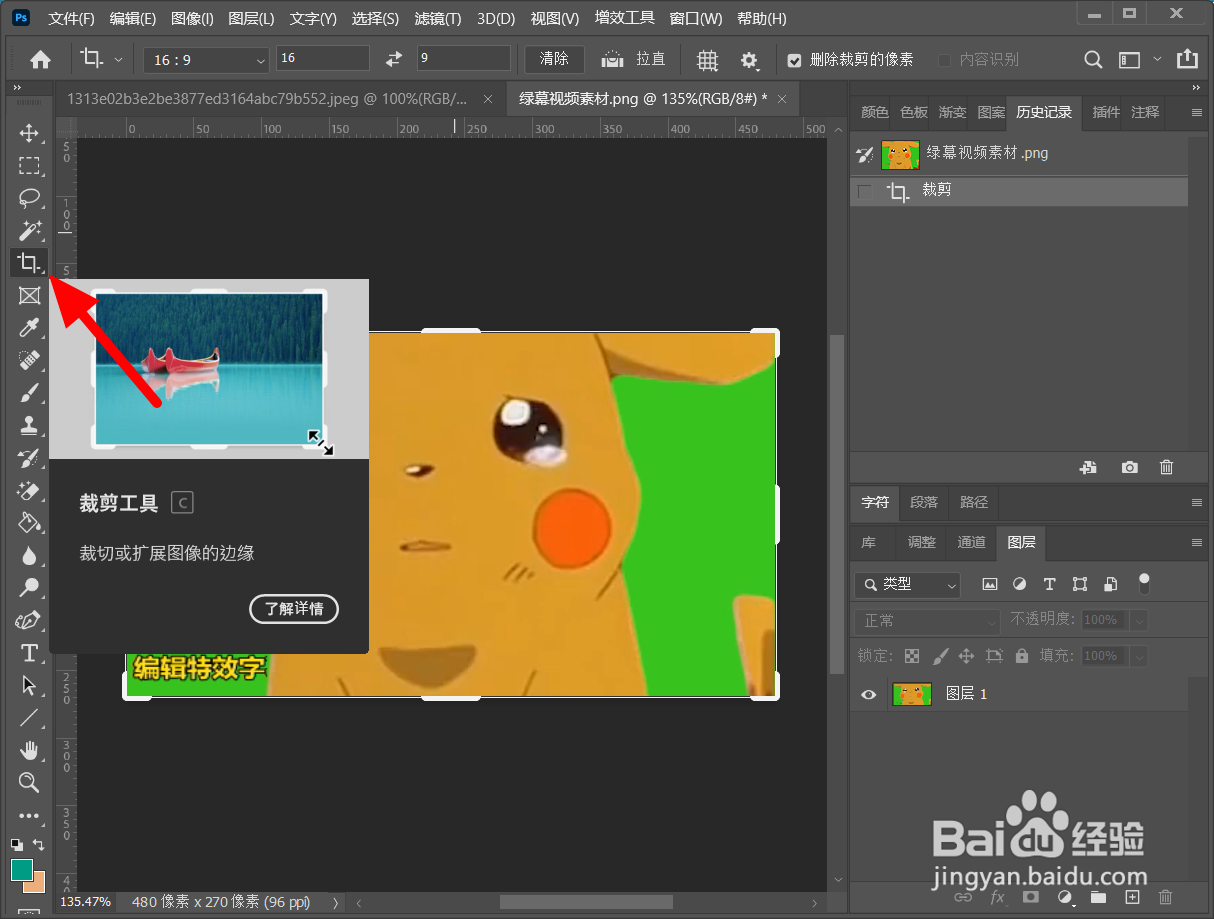Open the 图层(L) menu
This screenshot has height=919, width=1214.
point(251,19)
